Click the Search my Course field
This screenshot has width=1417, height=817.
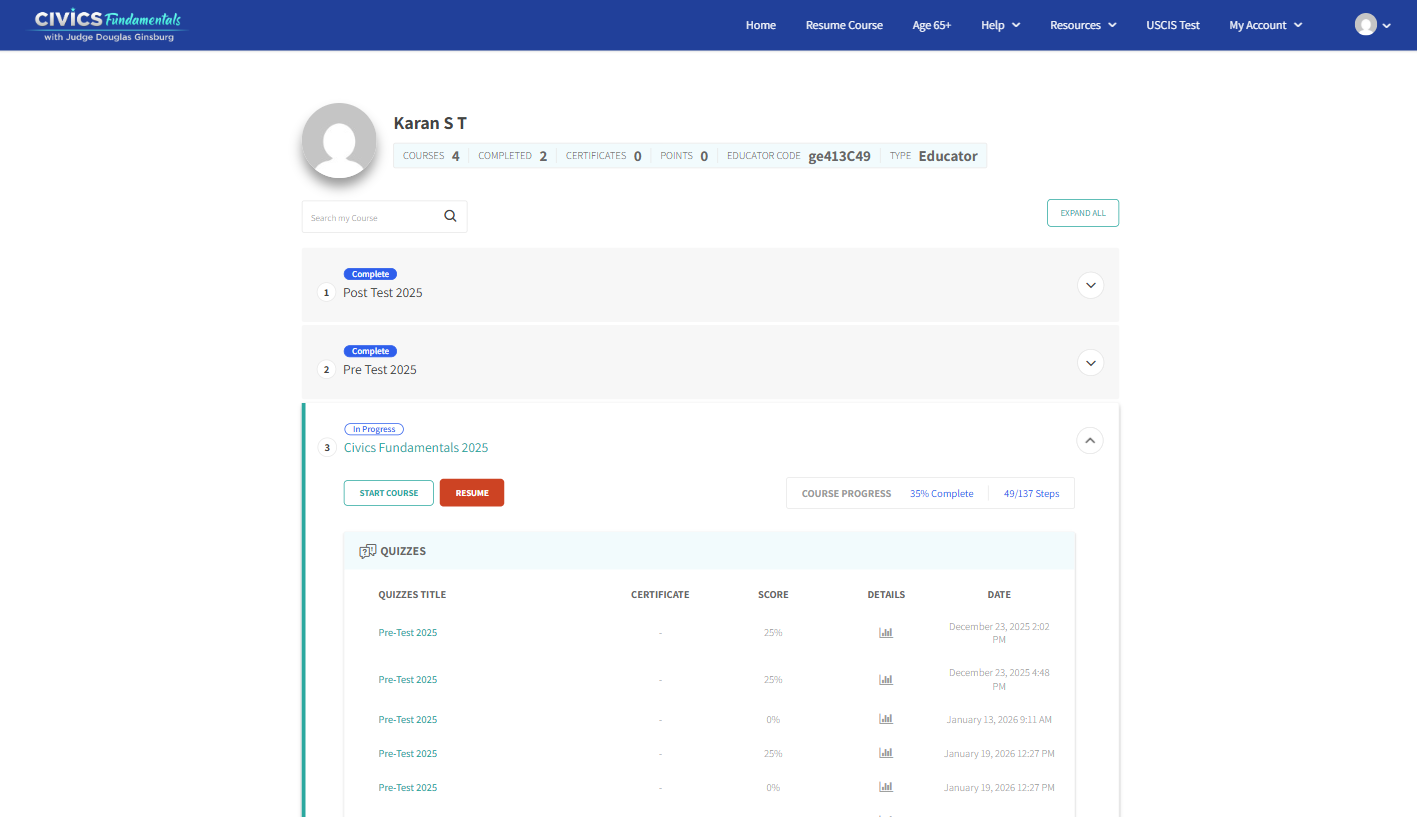click(370, 217)
